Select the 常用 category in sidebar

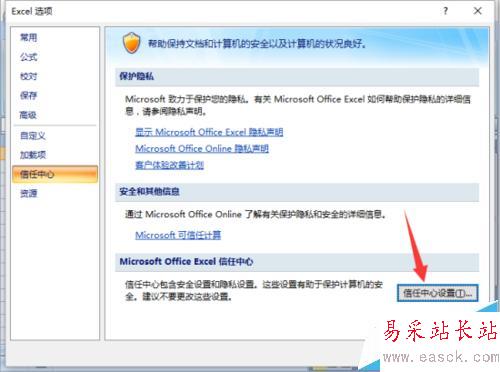coord(29,37)
